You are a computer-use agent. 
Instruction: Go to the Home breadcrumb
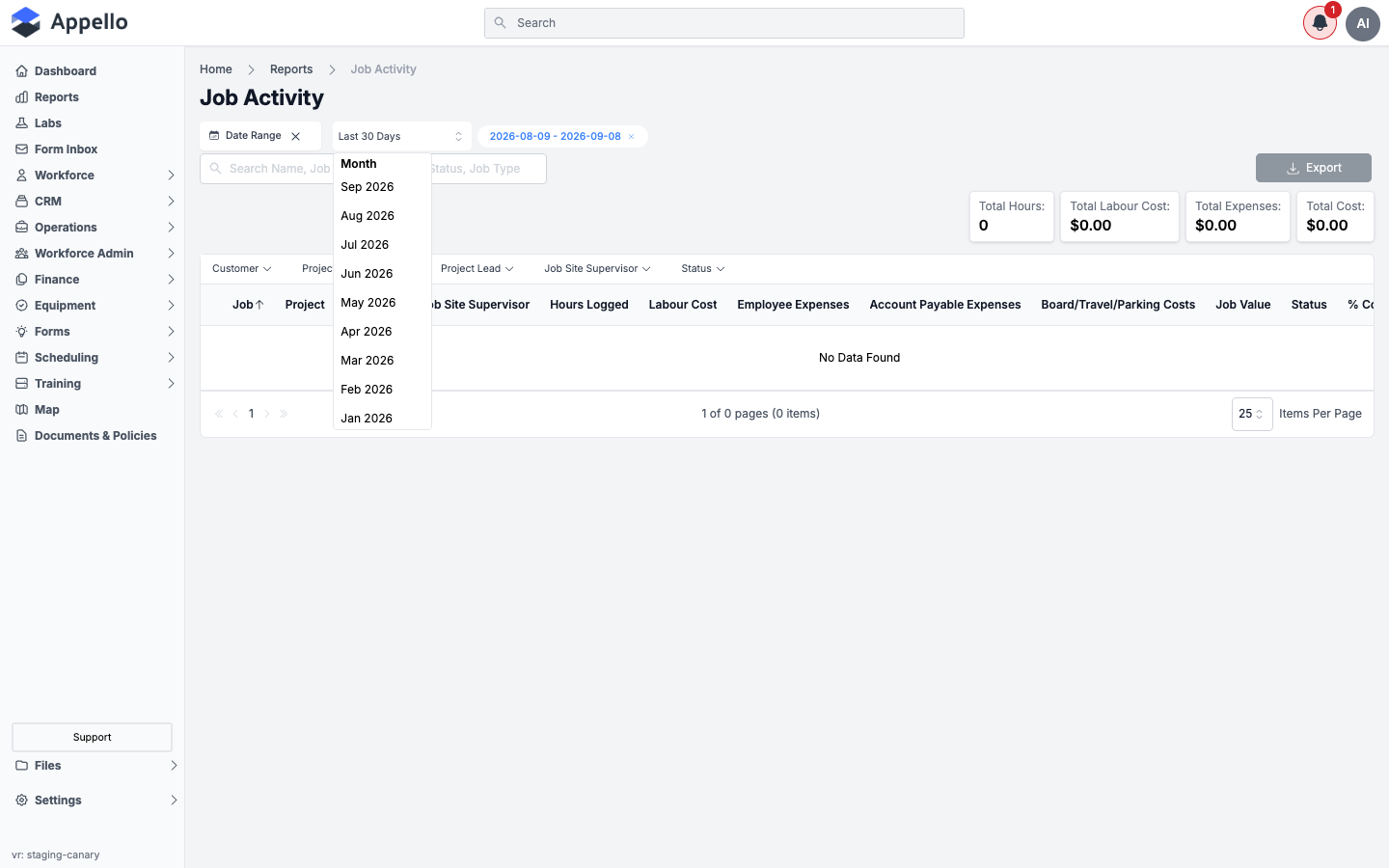pyautogui.click(x=216, y=69)
